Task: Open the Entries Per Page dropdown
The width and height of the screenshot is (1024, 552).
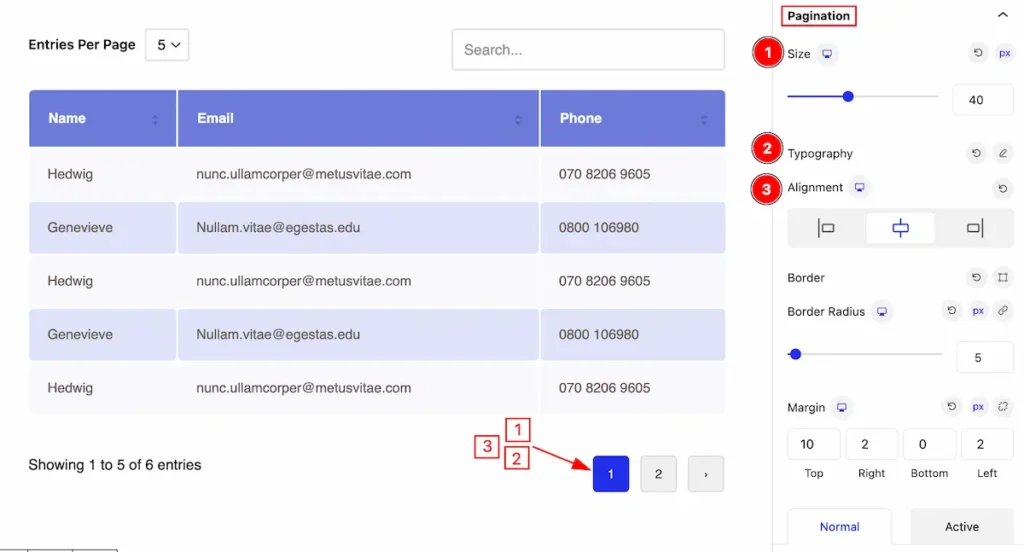Action: pos(167,45)
